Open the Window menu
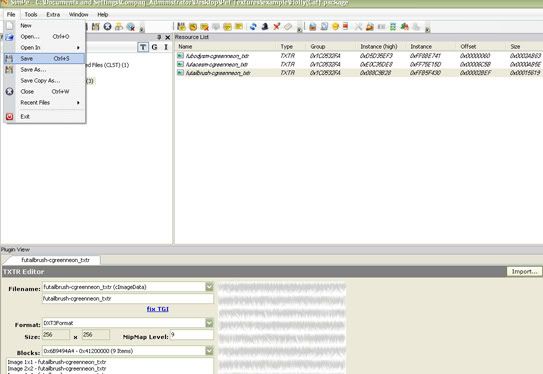This screenshot has width=543, height=374. point(79,15)
